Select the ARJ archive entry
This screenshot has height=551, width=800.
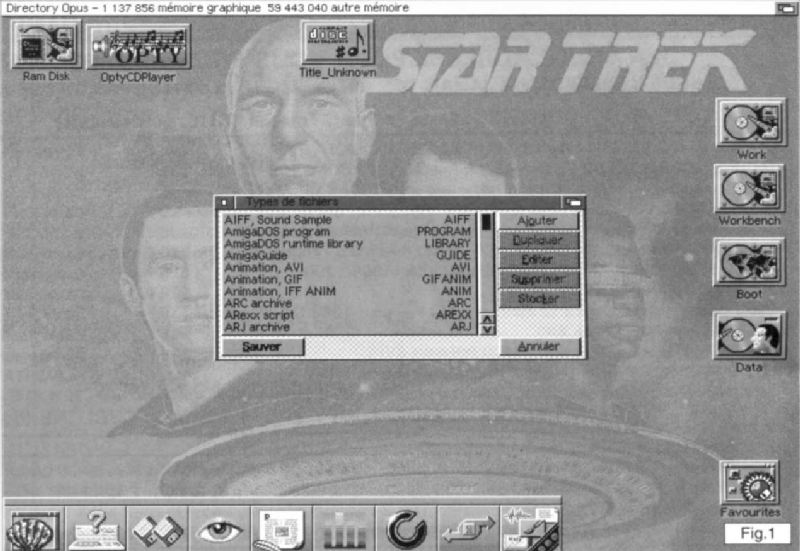pyautogui.click(x=348, y=327)
